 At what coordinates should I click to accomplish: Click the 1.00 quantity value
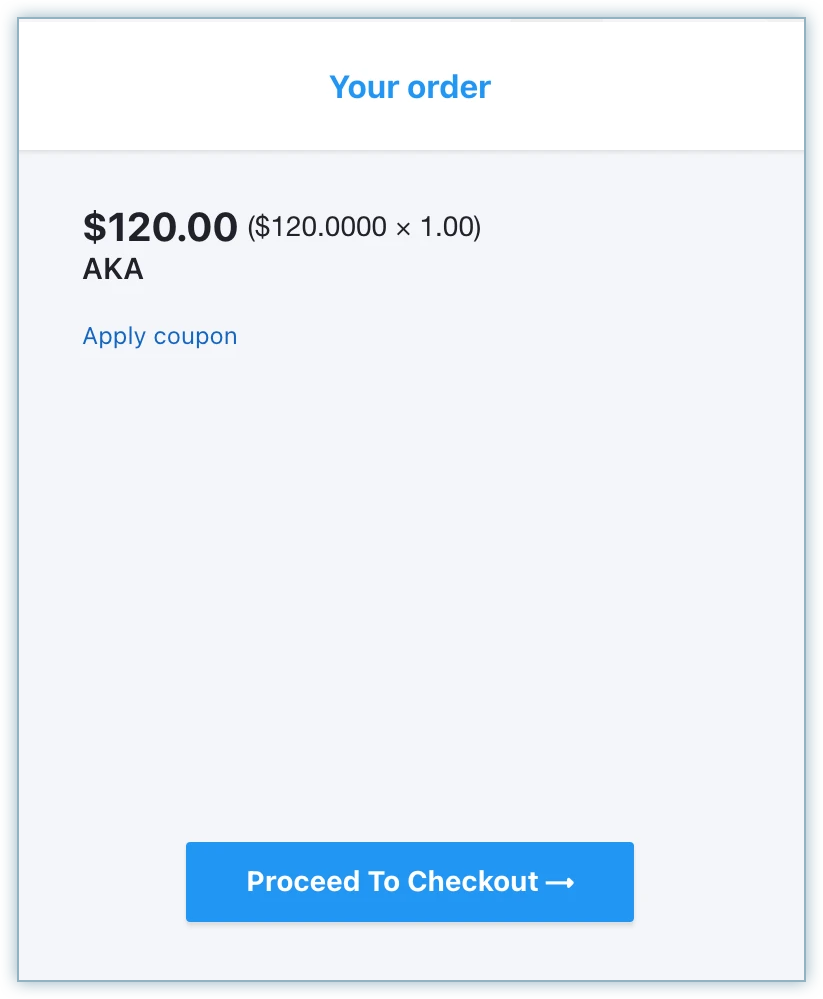coord(445,228)
